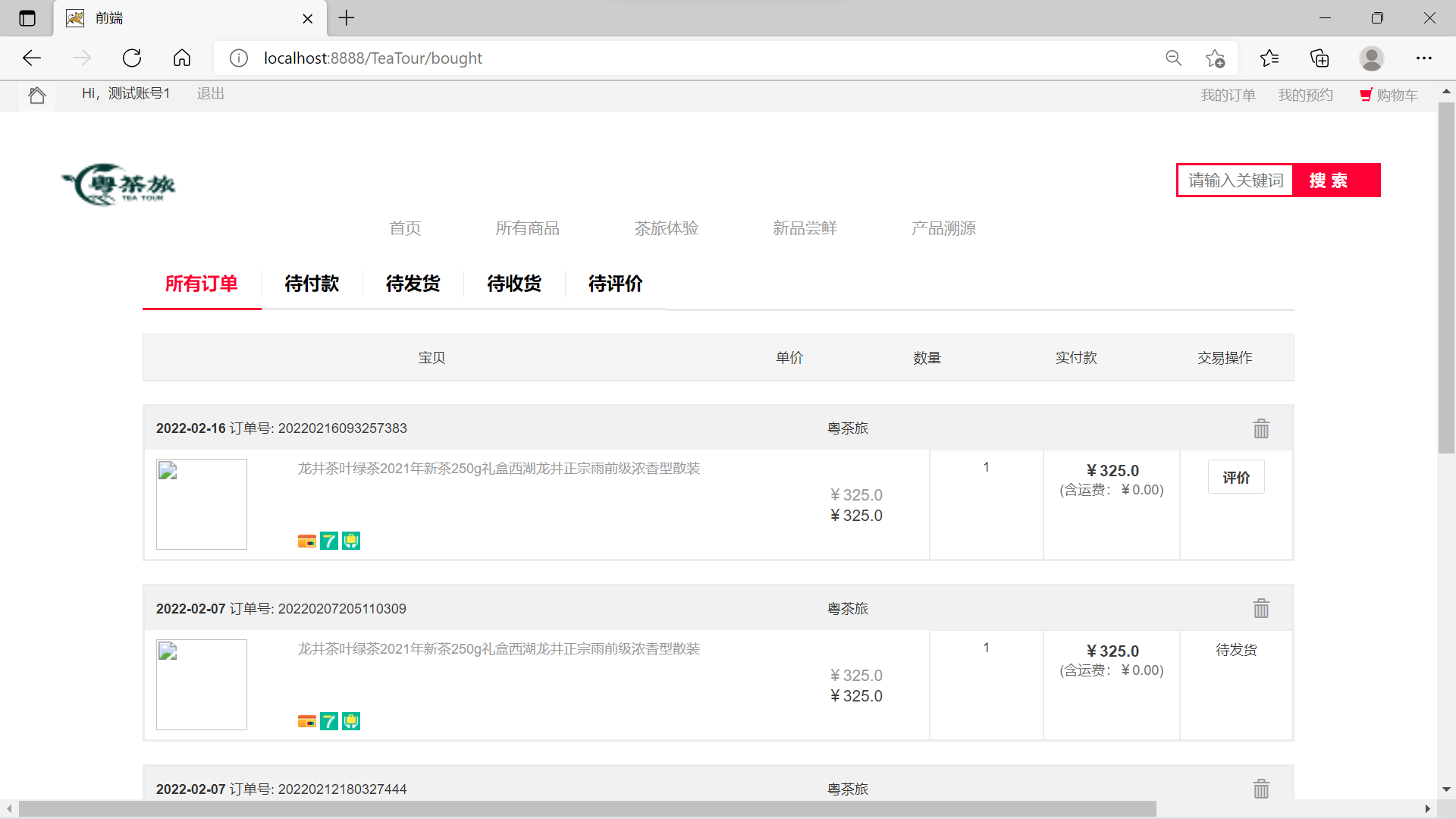
Task: Open 我的预约 from the top bar
Action: click(x=1305, y=95)
